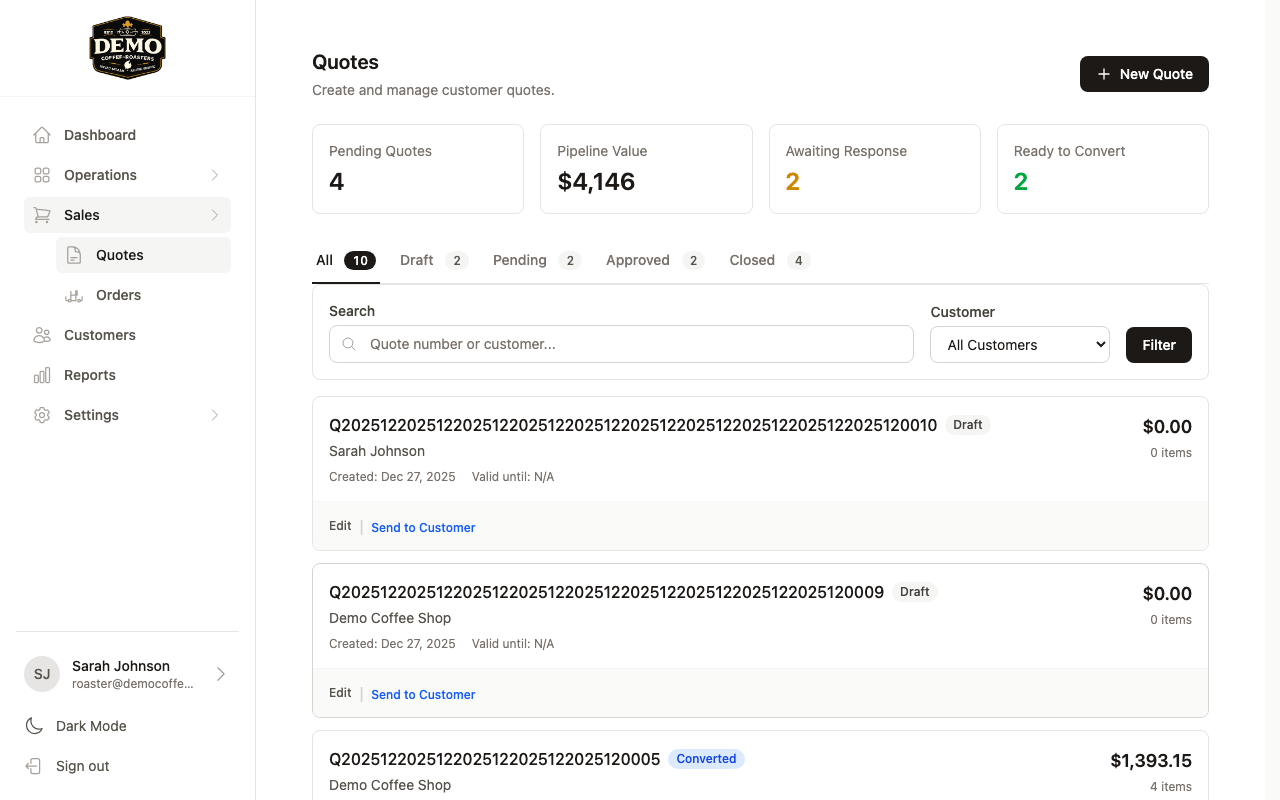Click the Demo Coffee Roasters logo

tap(127, 47)
